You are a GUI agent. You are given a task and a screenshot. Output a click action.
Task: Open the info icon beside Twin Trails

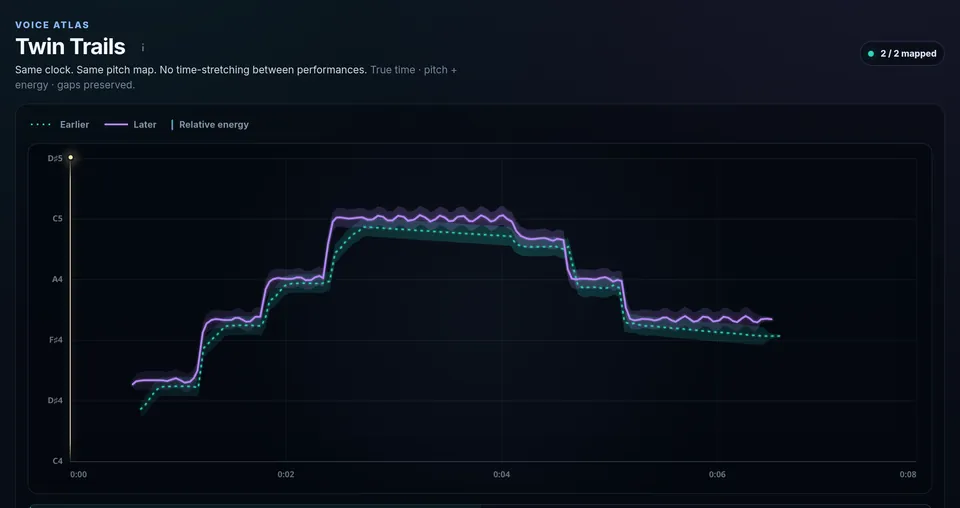click(x=143, y=48)
